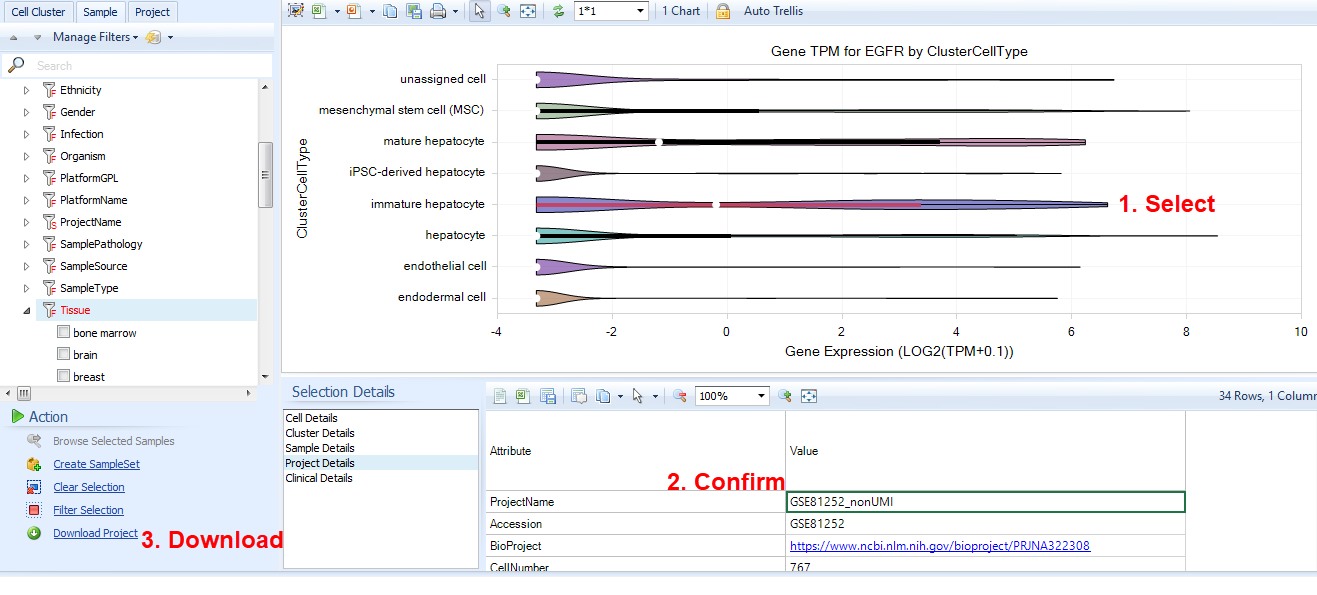Viewport: 1317px width, 595px height.
Task: Click the chart export to PowerPoint icon
Action: (354, 11)
